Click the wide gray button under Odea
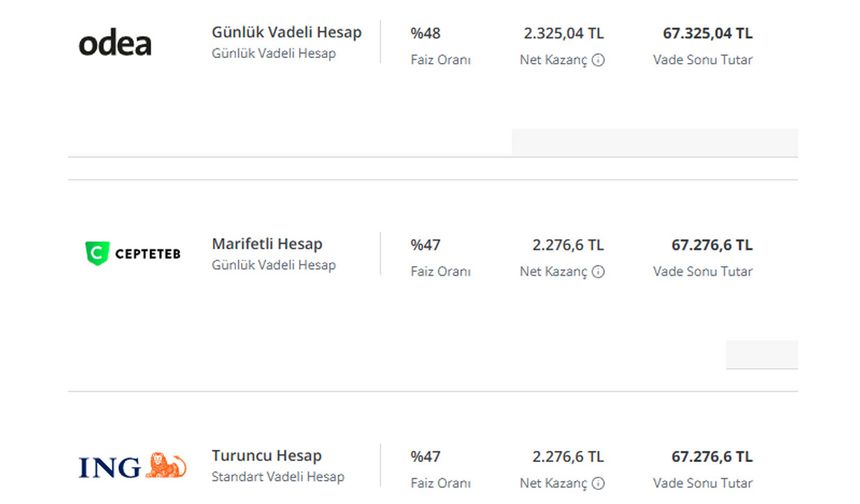This screenshot has height=504, width=860. coord(655,143)
